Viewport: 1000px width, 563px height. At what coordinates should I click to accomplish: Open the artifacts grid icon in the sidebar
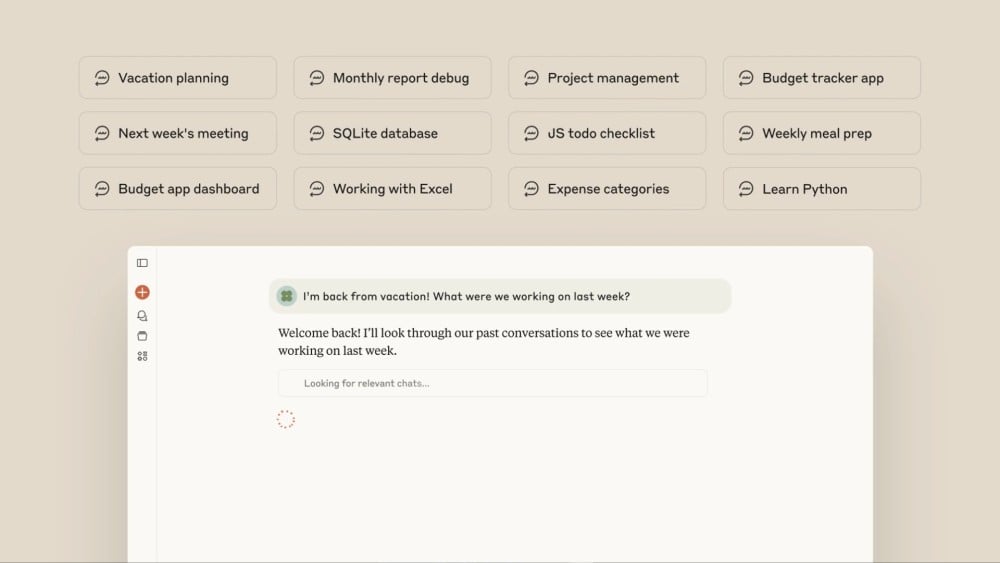point(142,356)
